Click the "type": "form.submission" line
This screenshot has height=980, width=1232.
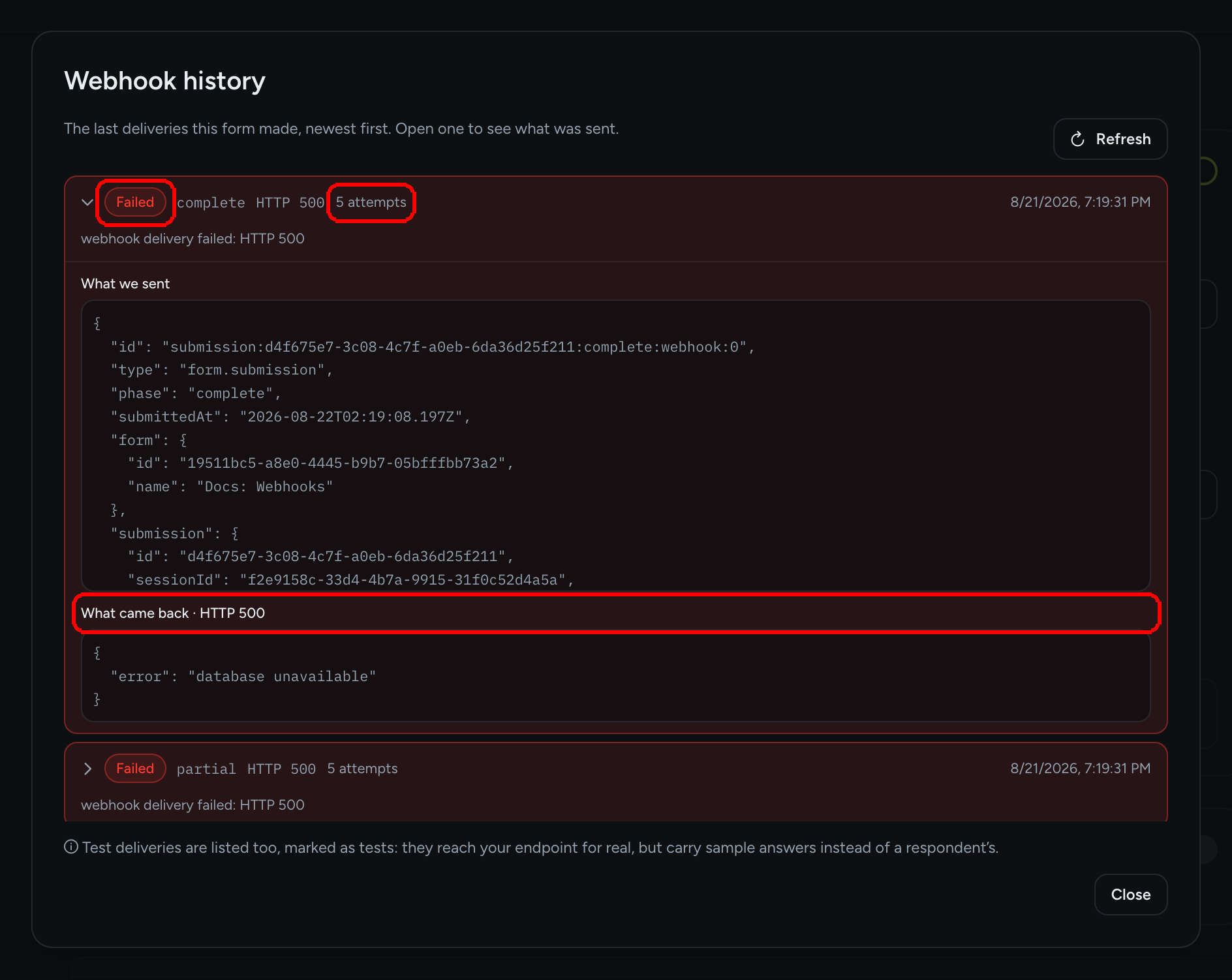coord(221,370)
